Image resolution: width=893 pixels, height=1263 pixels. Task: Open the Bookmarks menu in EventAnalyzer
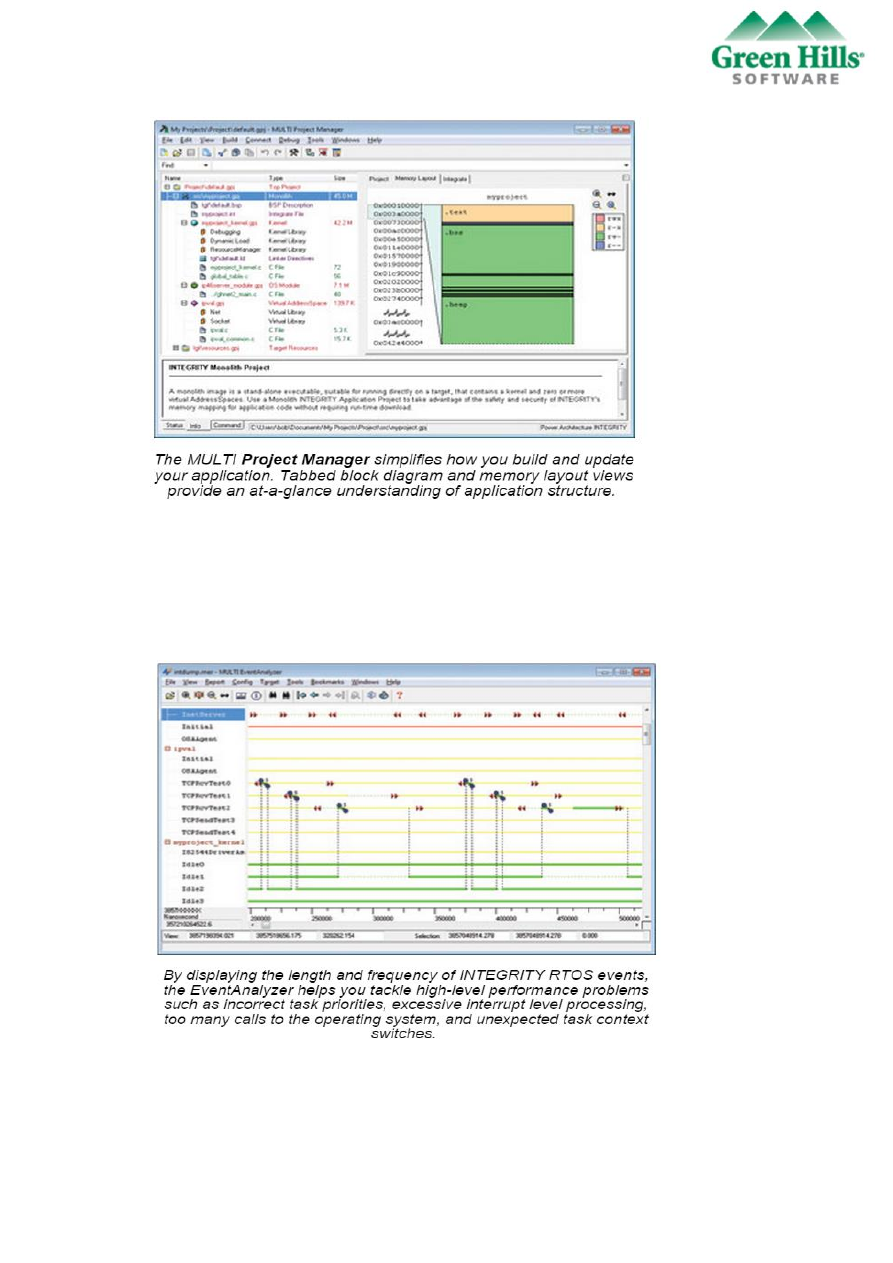click(327, 681)
